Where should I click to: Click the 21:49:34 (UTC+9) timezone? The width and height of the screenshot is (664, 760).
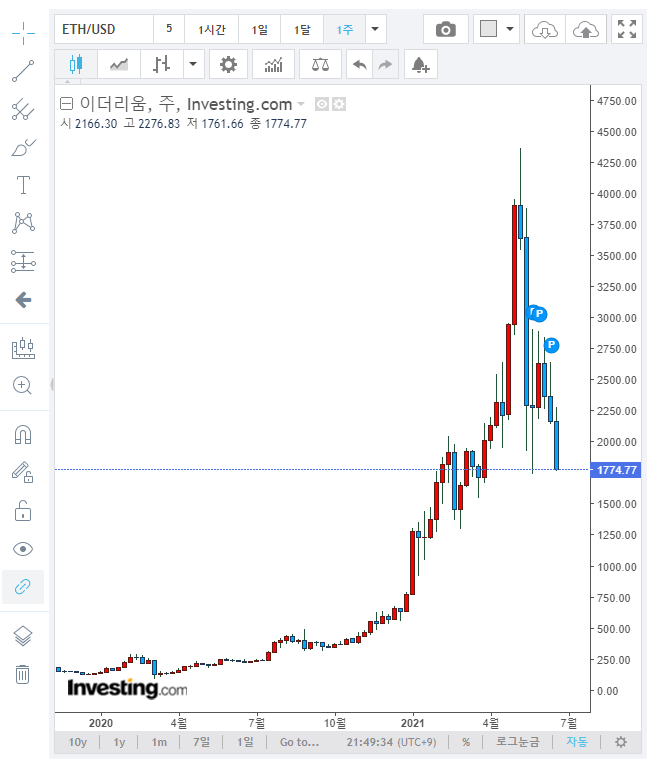(x=391, y=742)
